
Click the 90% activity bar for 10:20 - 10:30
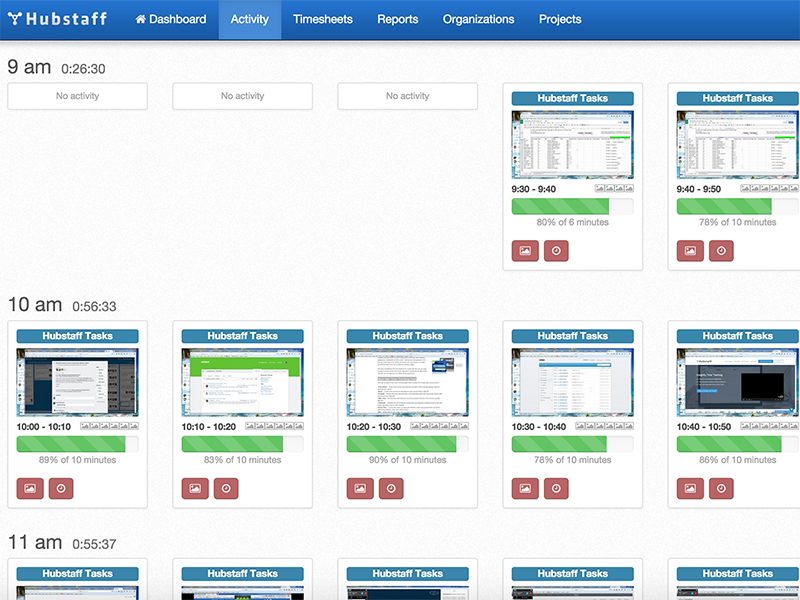tap(408, 444)
